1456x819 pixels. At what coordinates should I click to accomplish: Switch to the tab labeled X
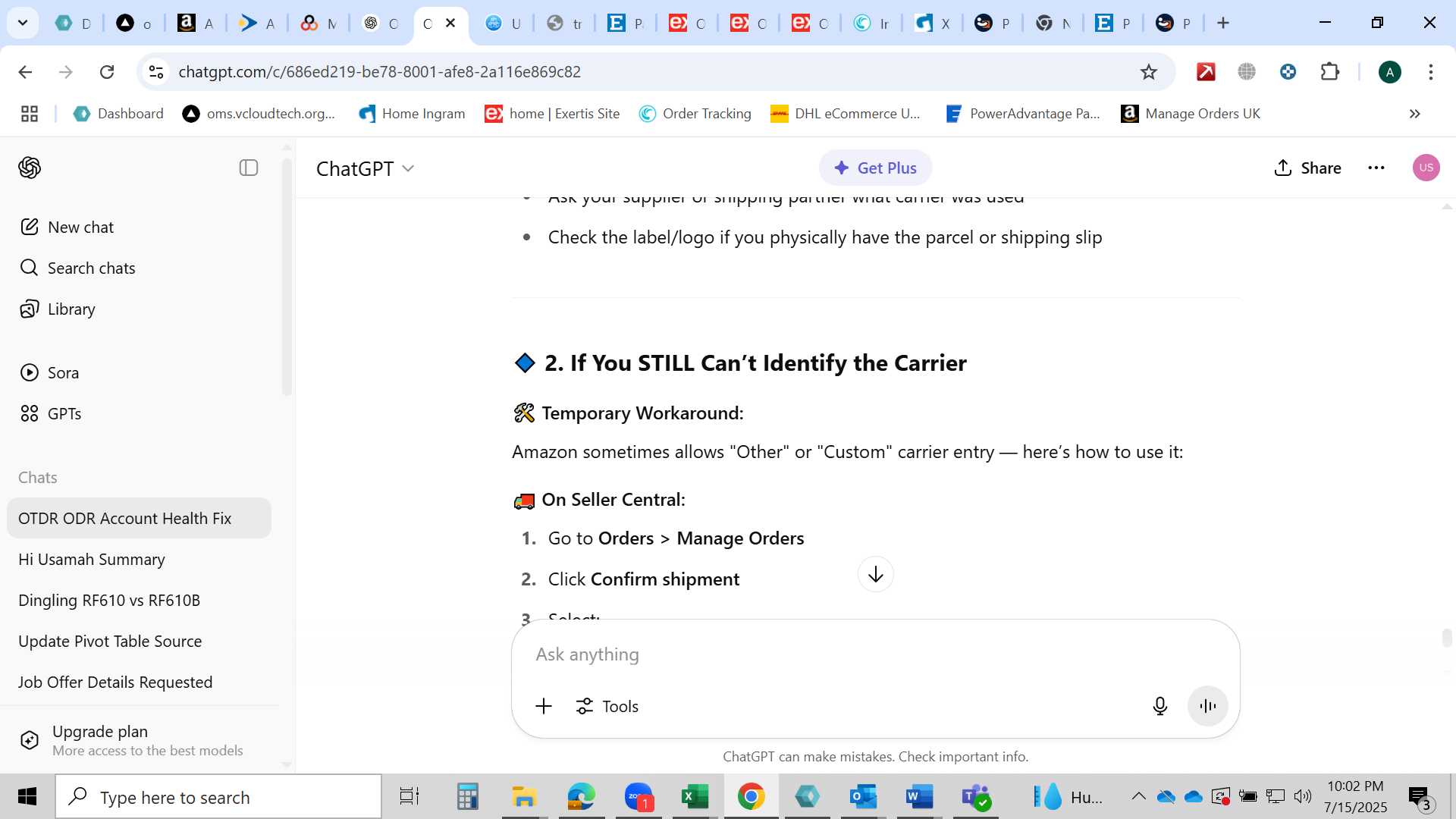pos(932,24)
